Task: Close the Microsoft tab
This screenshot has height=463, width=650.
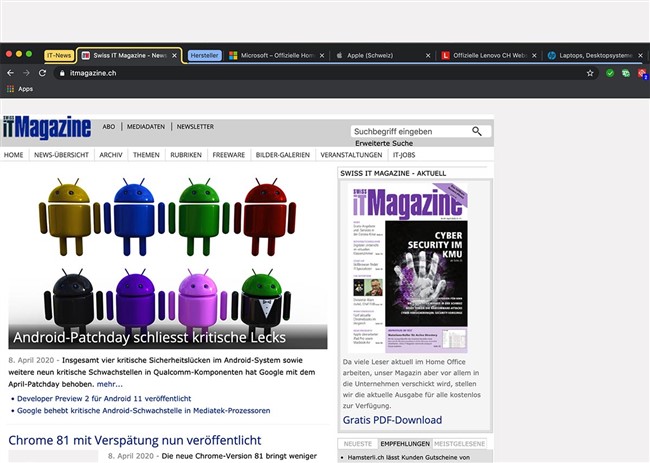Action: [x=322, y=55]
